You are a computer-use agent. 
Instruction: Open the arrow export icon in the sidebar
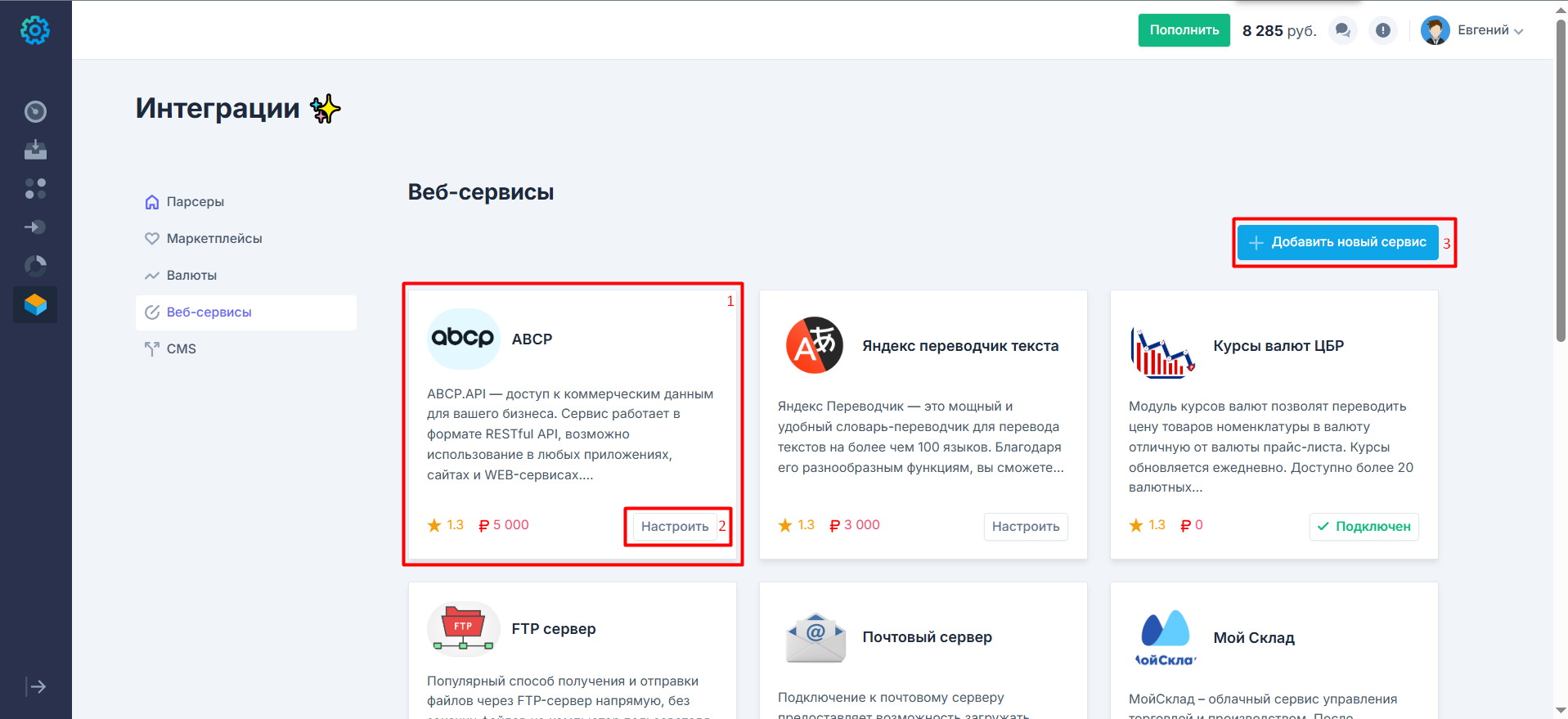[35, 227]
